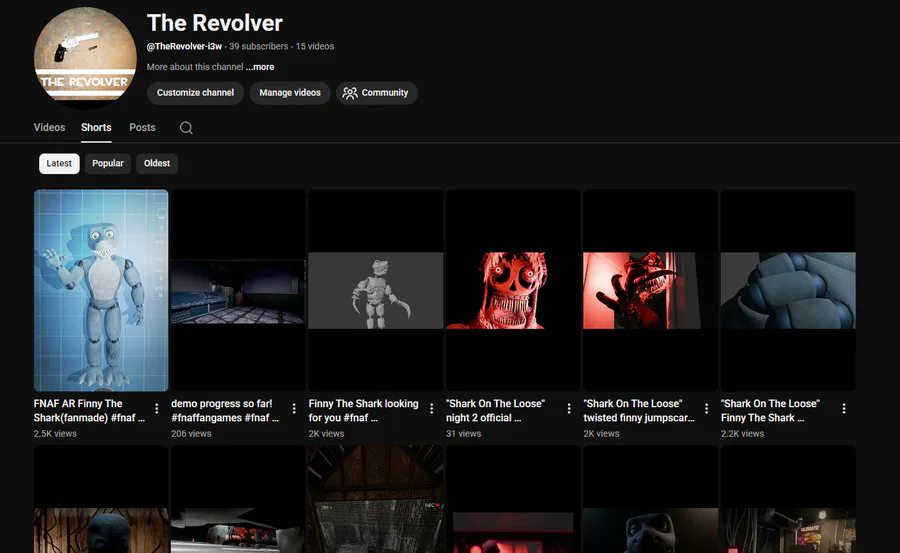900x553 pixels.
Task: Click the 2.5K views text
Action: click(x=55, y=434)
